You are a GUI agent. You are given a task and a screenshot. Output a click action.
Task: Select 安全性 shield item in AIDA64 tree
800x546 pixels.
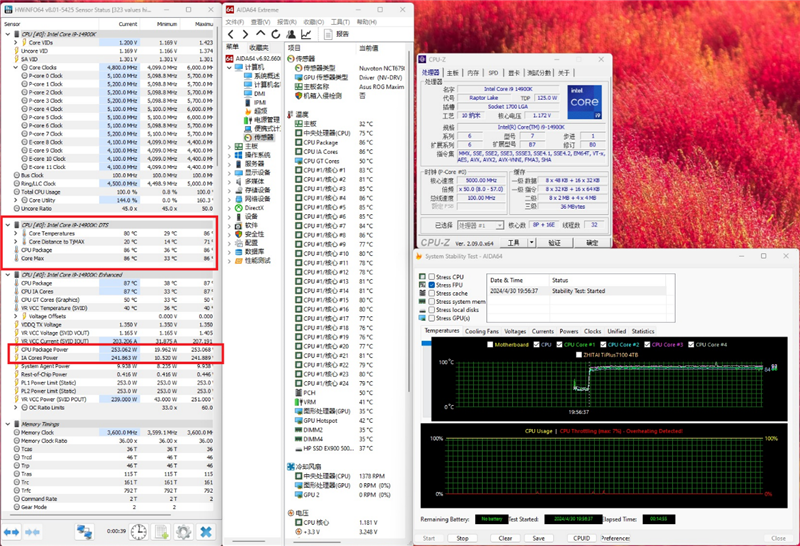coord(249,234)
